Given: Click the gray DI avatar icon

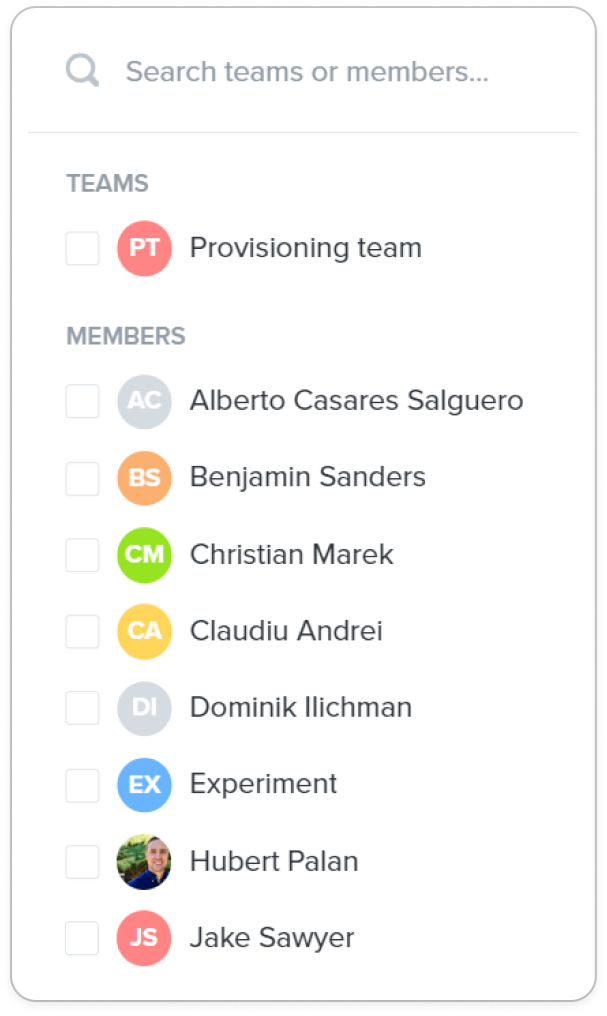Looking at the screenshot, I should coord(144,708).
